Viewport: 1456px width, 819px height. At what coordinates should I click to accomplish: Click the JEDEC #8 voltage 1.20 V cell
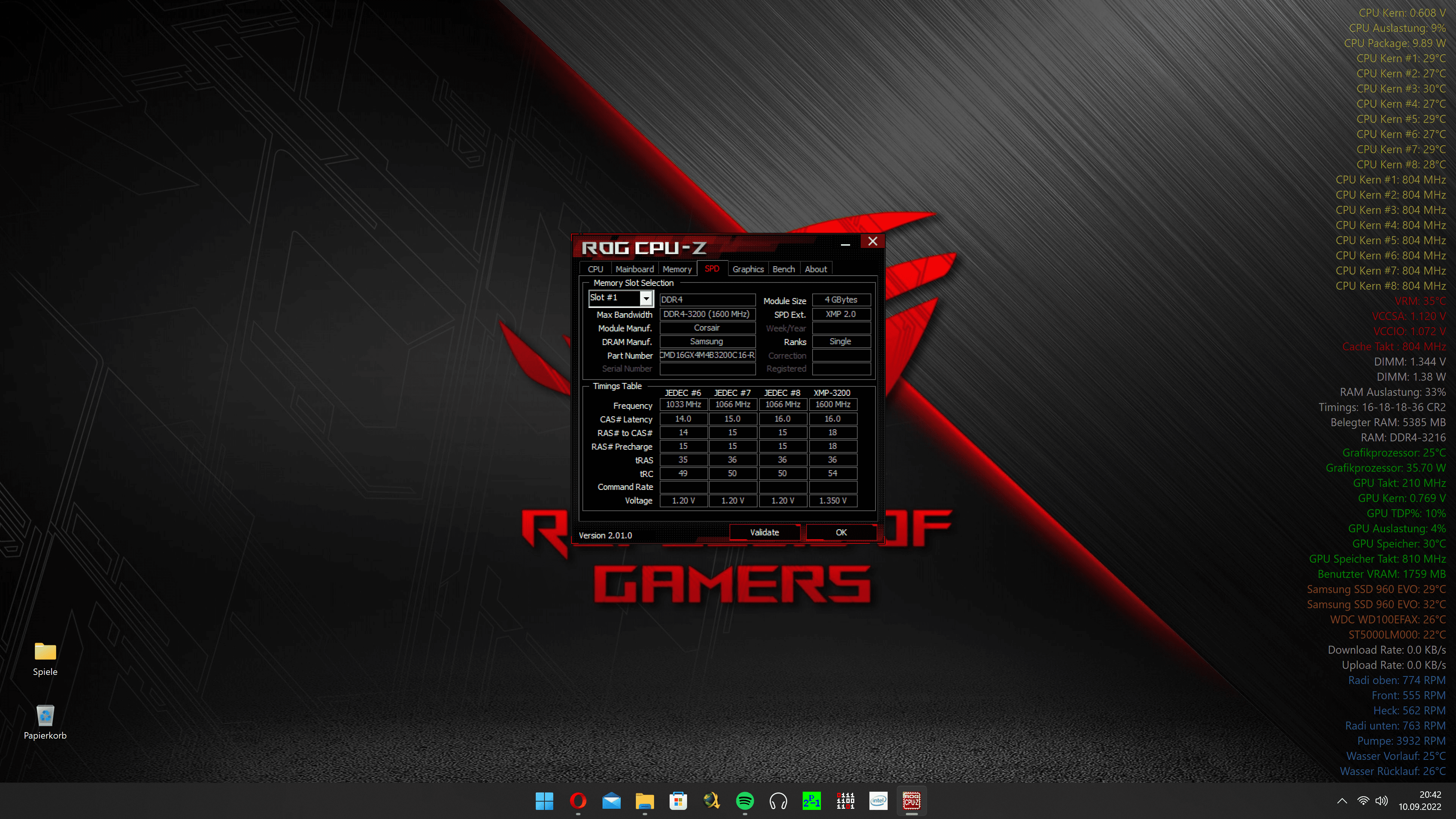click(x=783, y=501)
